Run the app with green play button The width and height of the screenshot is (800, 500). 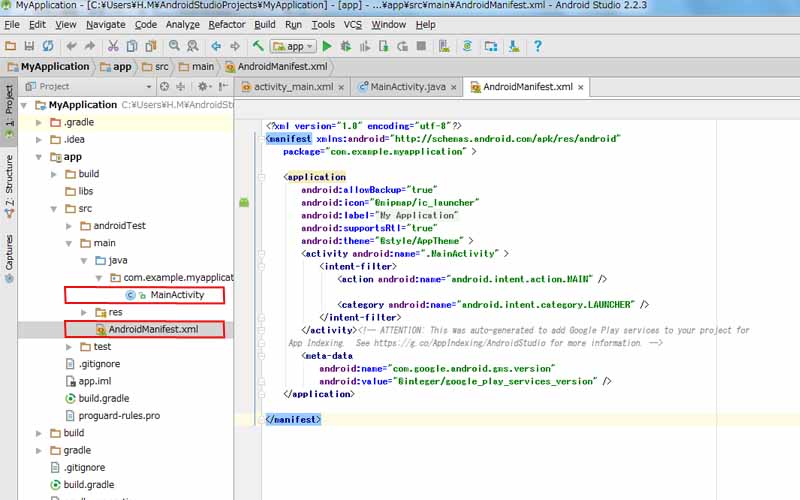coord(327,46)
